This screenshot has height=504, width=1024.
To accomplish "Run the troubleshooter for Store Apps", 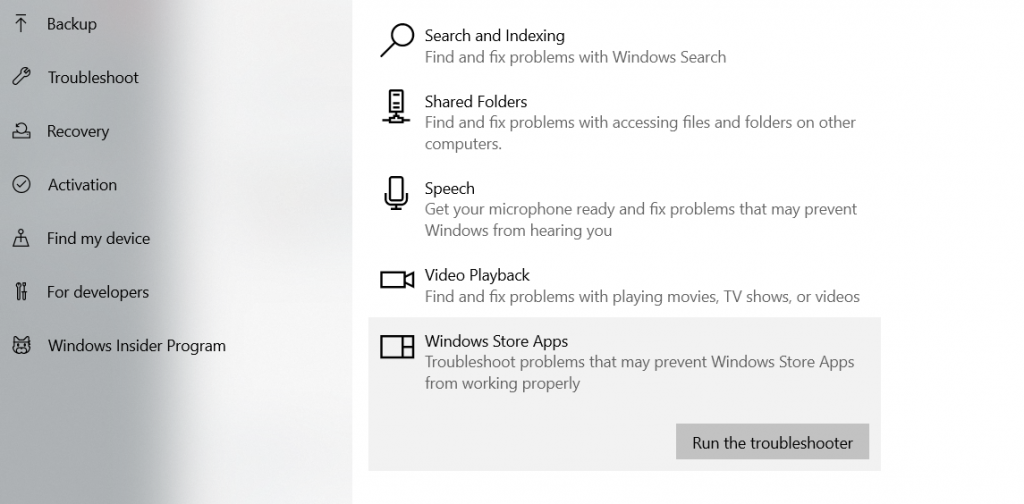I will pyautogui.click(x=772, y=442).
